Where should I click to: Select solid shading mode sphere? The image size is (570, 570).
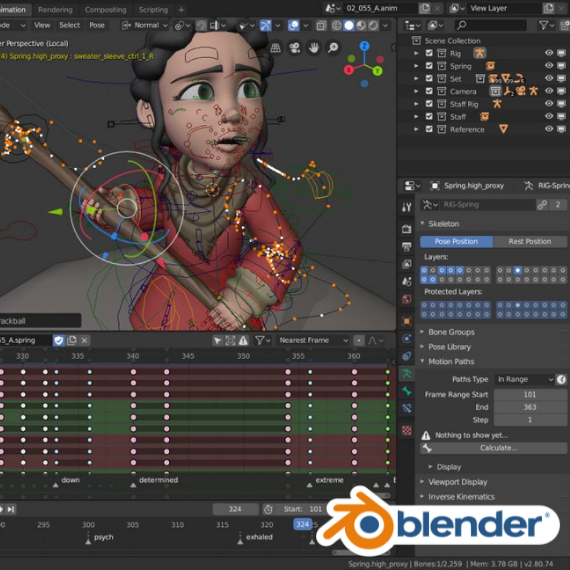pyautogui.click(x=349, y=25)
